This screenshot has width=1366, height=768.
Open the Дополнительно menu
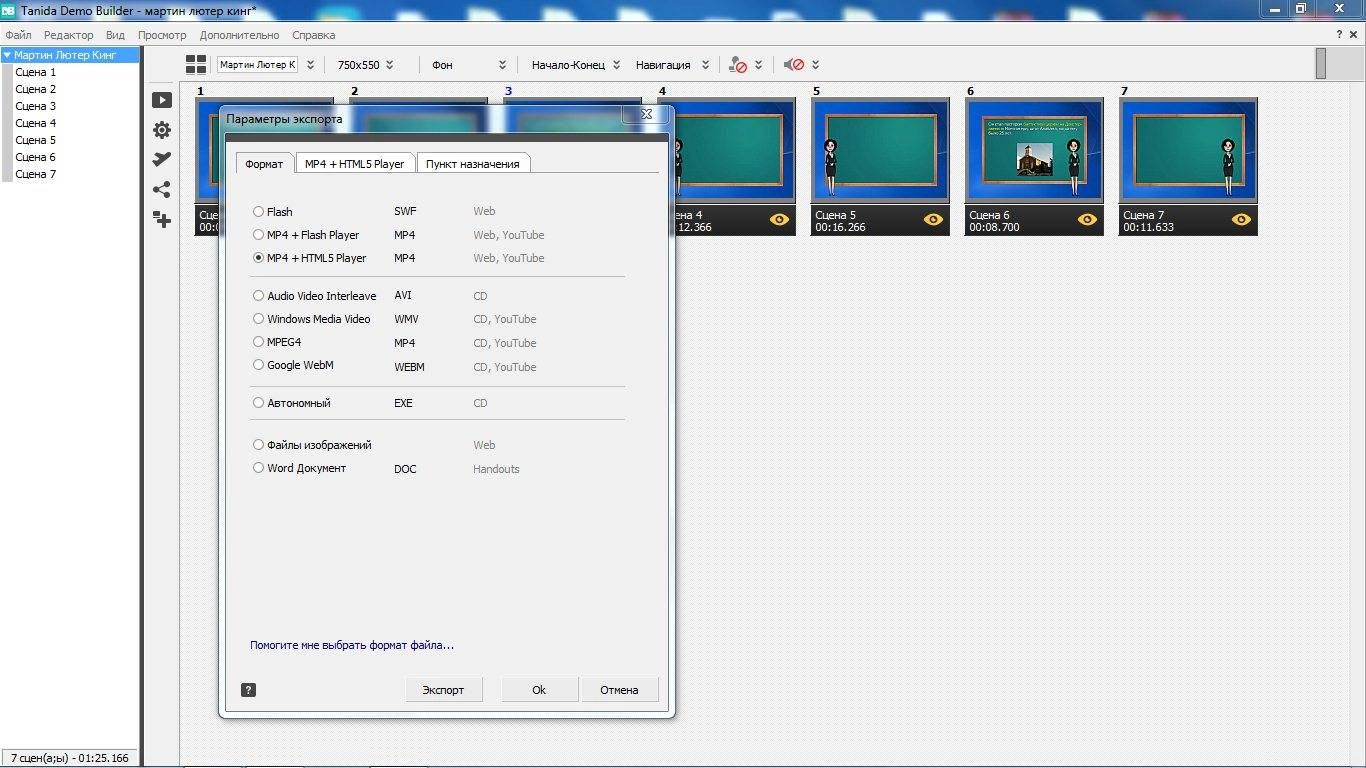[239, 35]
